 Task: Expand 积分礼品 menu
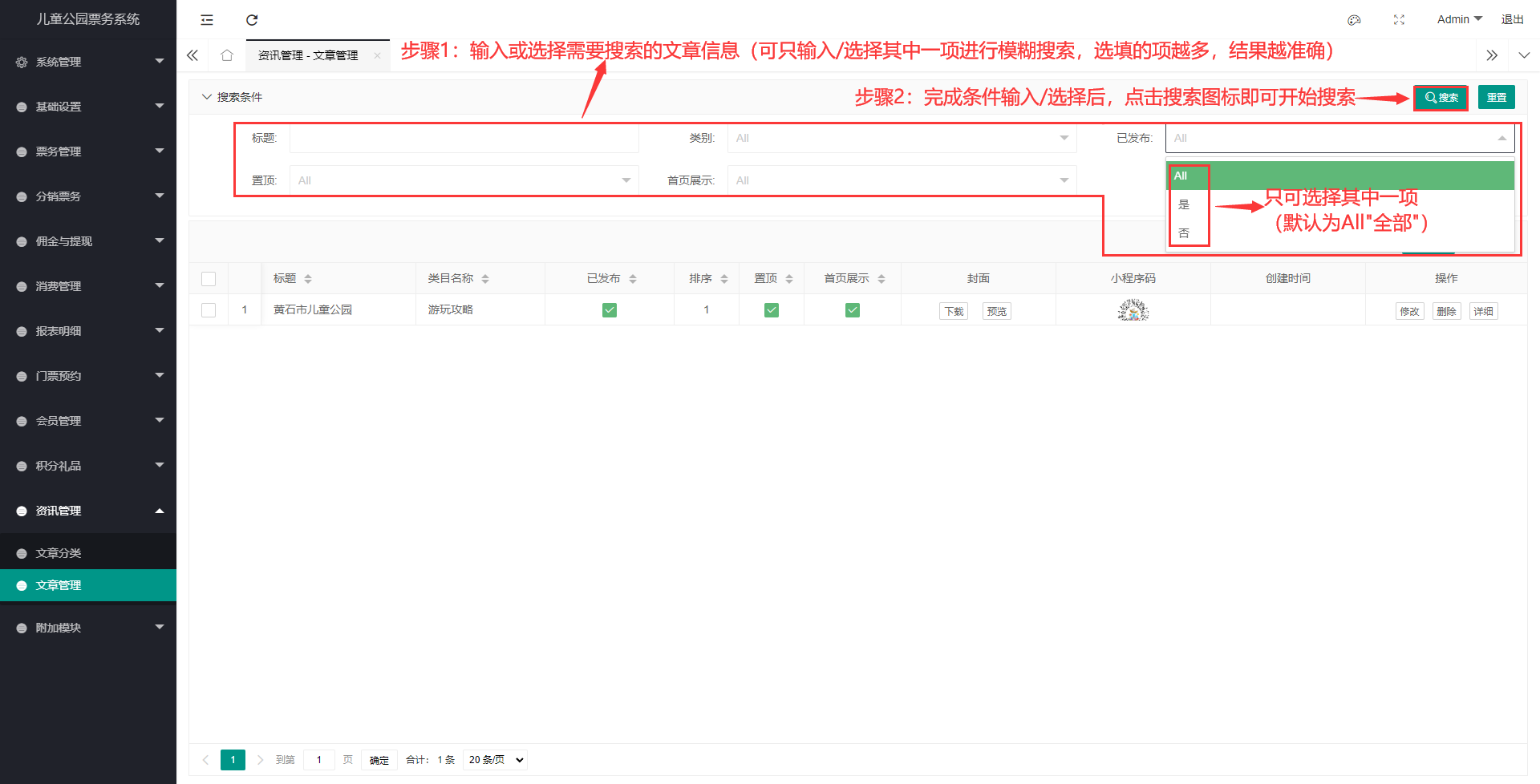click(88, 466)
